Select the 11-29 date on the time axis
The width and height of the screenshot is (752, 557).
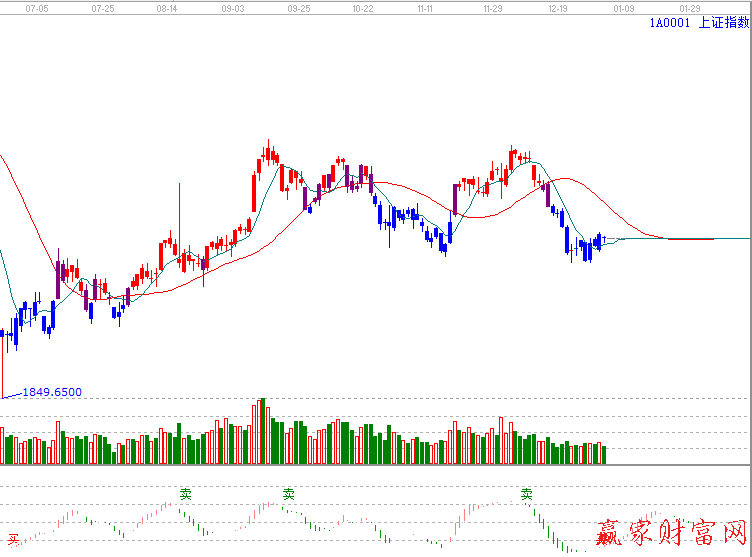click(x=492, y=7)
